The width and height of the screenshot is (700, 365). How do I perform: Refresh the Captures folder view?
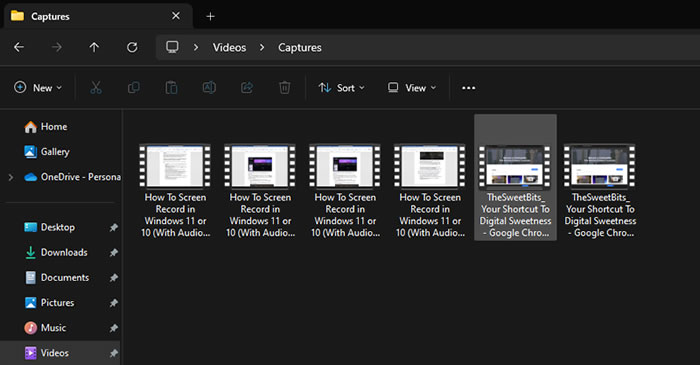pyautogui.click(x=132, y=47)
